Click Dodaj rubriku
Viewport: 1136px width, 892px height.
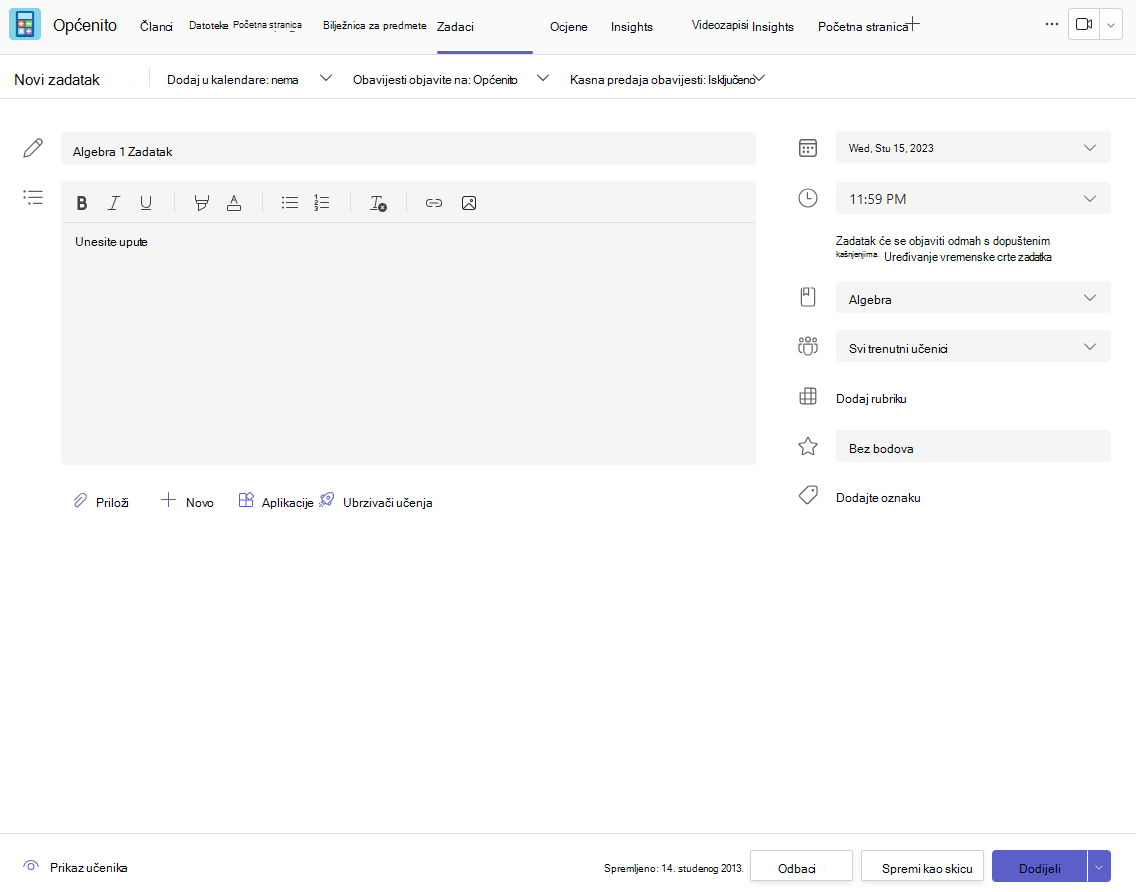pyautogui.click(x=871, y=399)
